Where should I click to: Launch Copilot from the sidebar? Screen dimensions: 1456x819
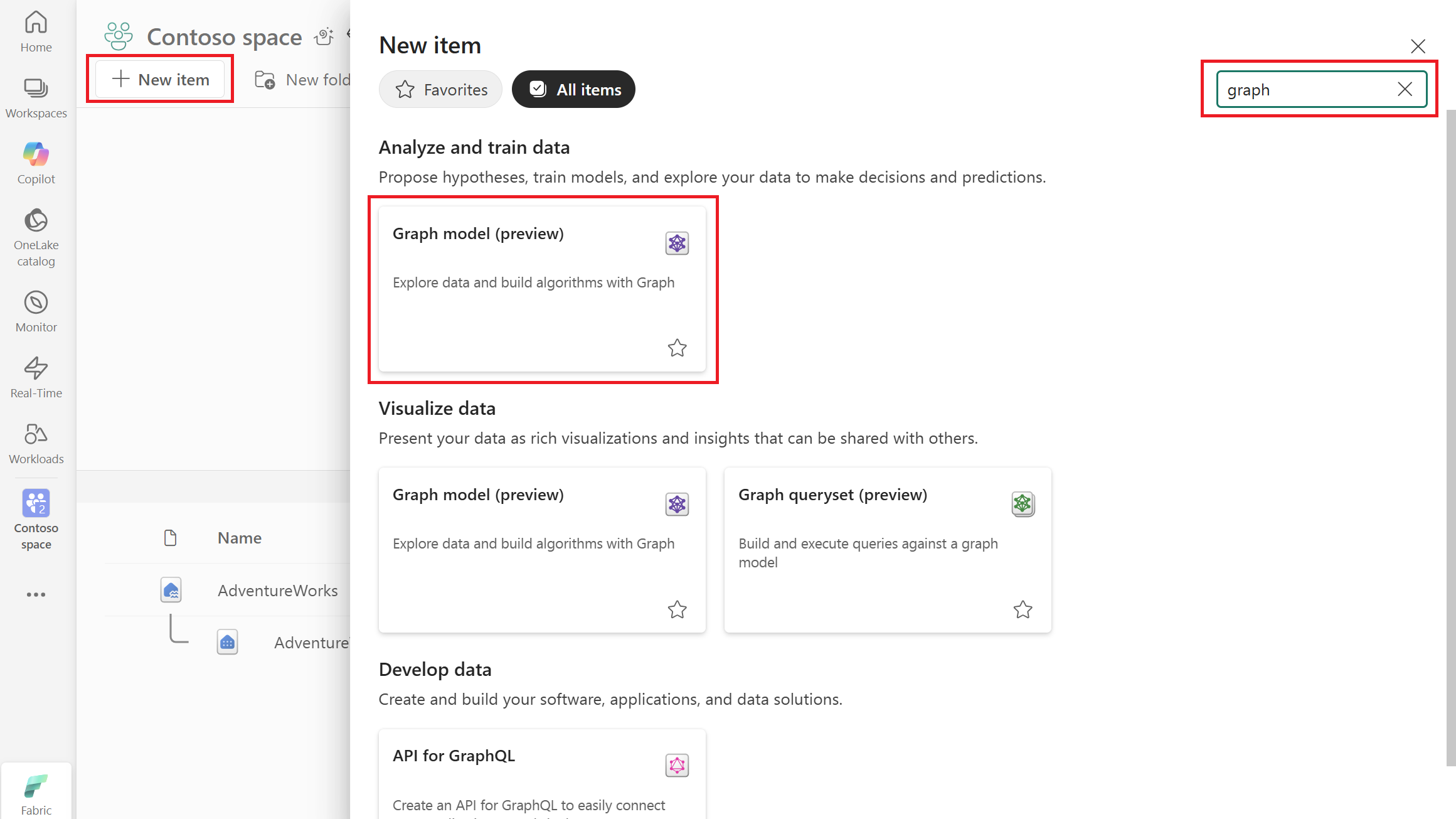pos(36,163)
